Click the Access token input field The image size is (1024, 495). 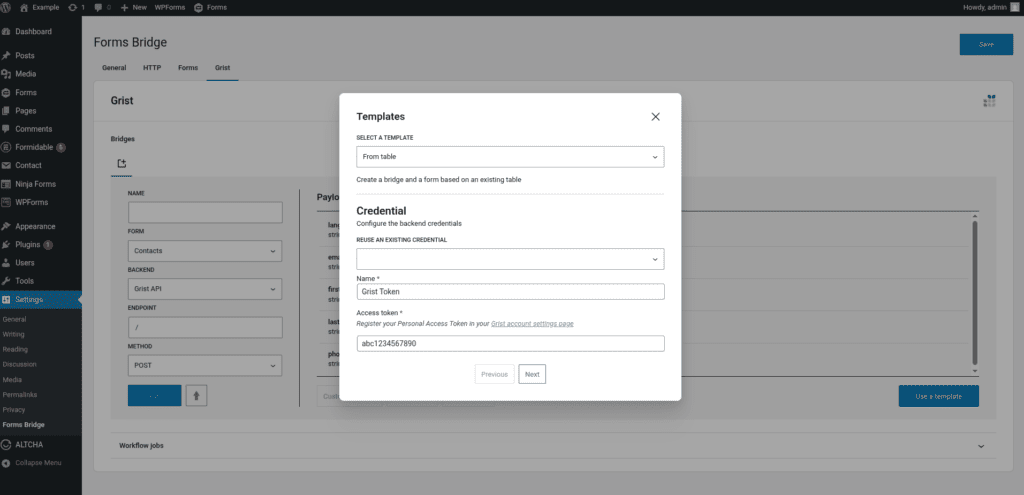pyautogui.click(x=510, y=343)
